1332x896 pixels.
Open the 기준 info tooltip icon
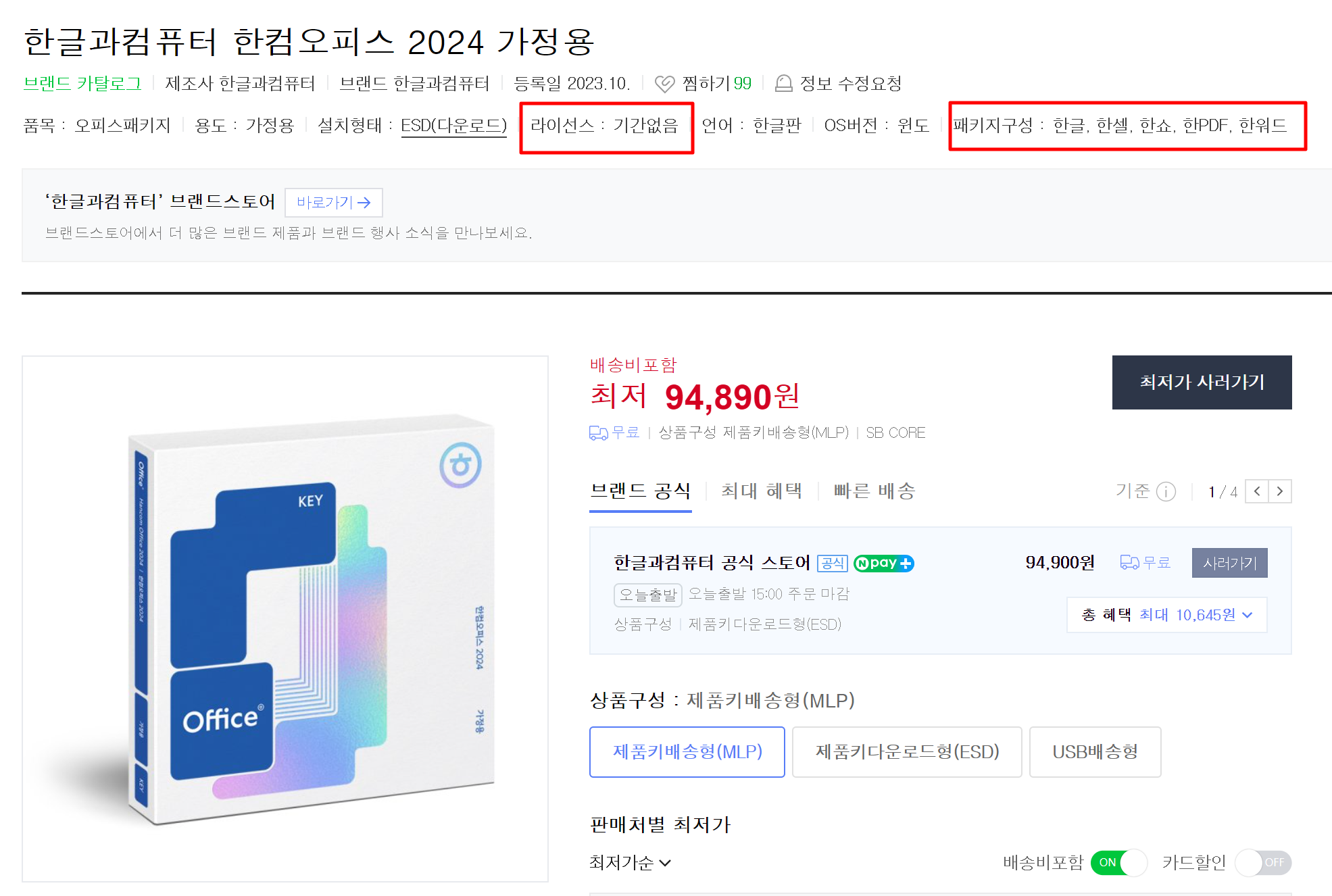[1166, 491]
